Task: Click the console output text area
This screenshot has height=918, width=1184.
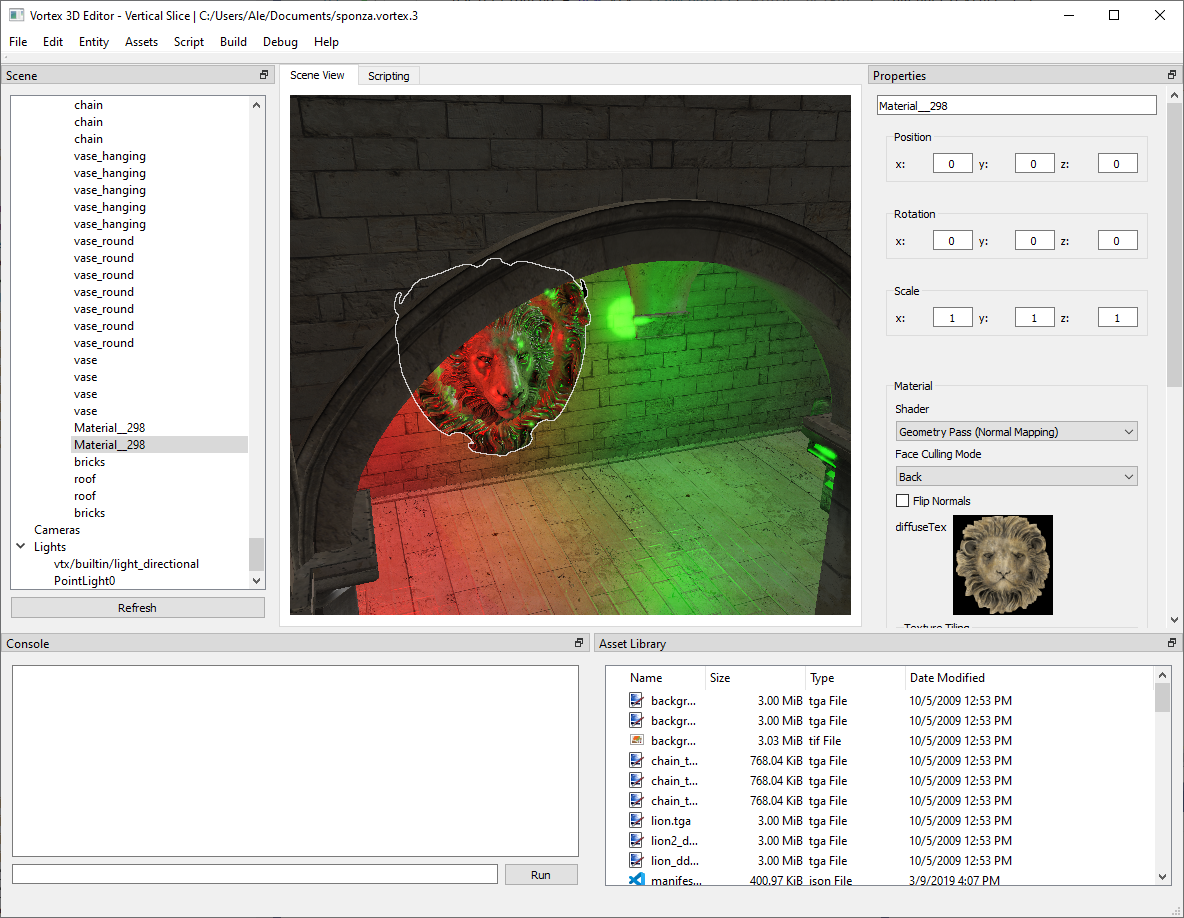Action: pyautogui.click(x=295, y=760)
